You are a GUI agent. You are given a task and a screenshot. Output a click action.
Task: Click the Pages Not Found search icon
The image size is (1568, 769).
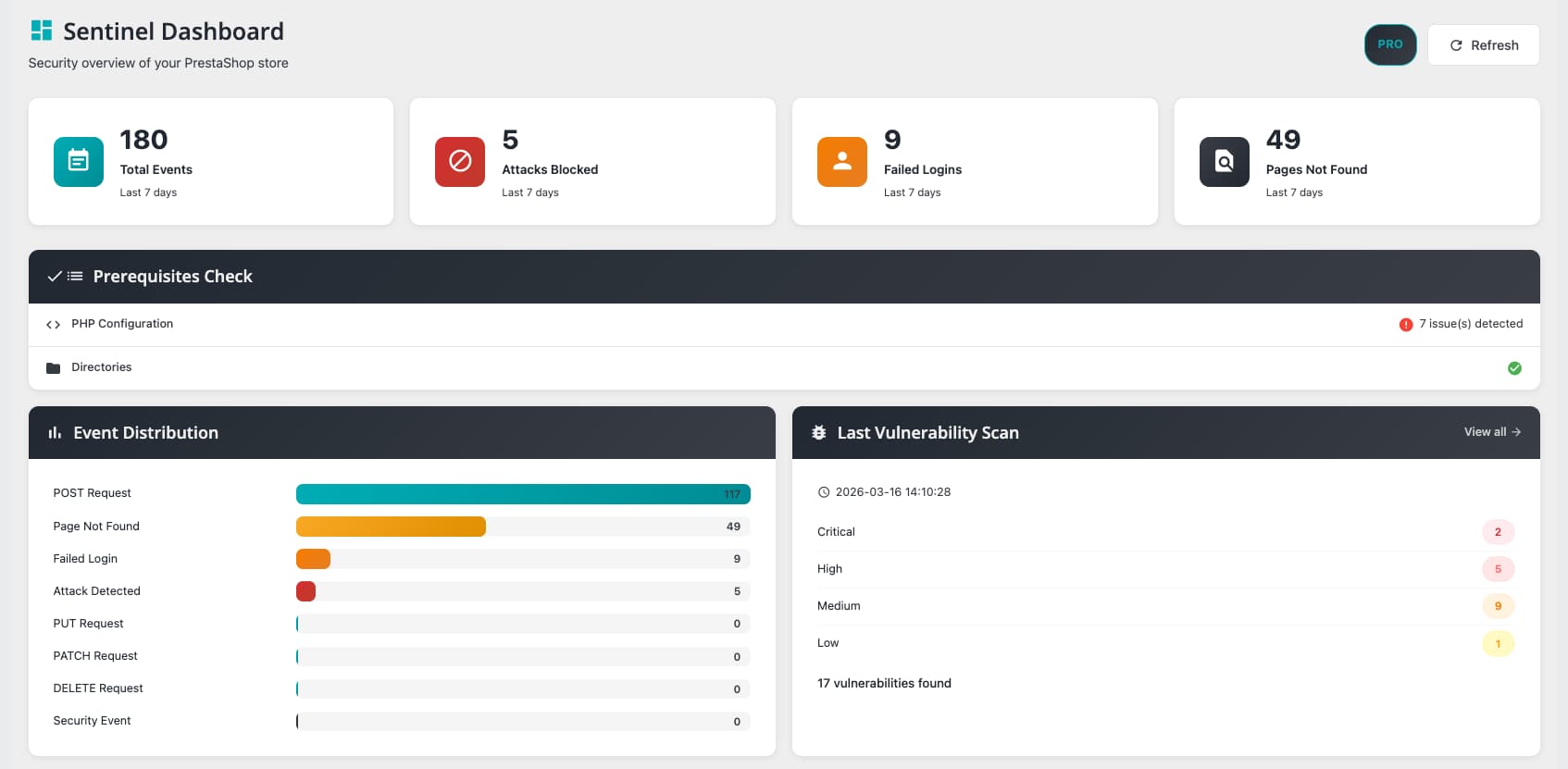click(x=1224, y=162)
